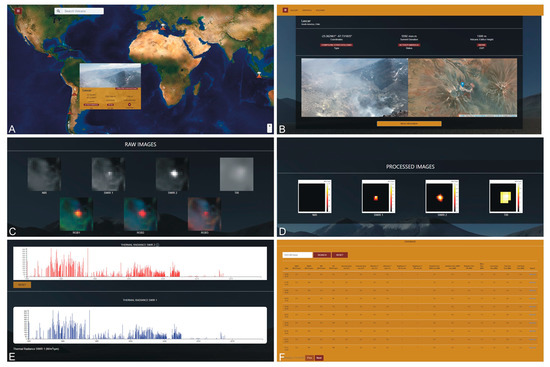Image resolution: width=550 pixels, height=367 pixels.
Task: Select the volcano marker in Central America
Action: tap(49, 55)
